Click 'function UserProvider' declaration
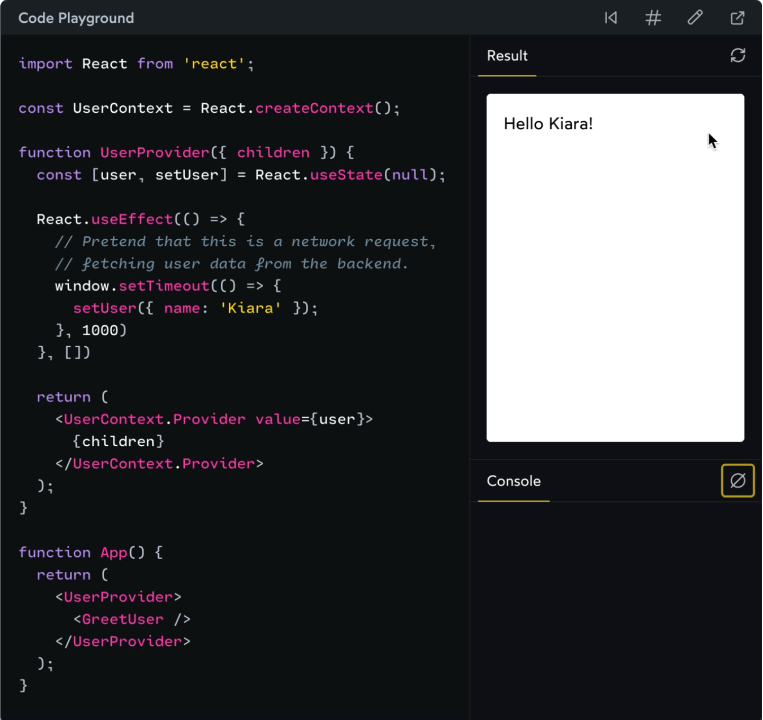Image resolution: width=763 pixels, height=720 pixels. (x=114, y=152)
